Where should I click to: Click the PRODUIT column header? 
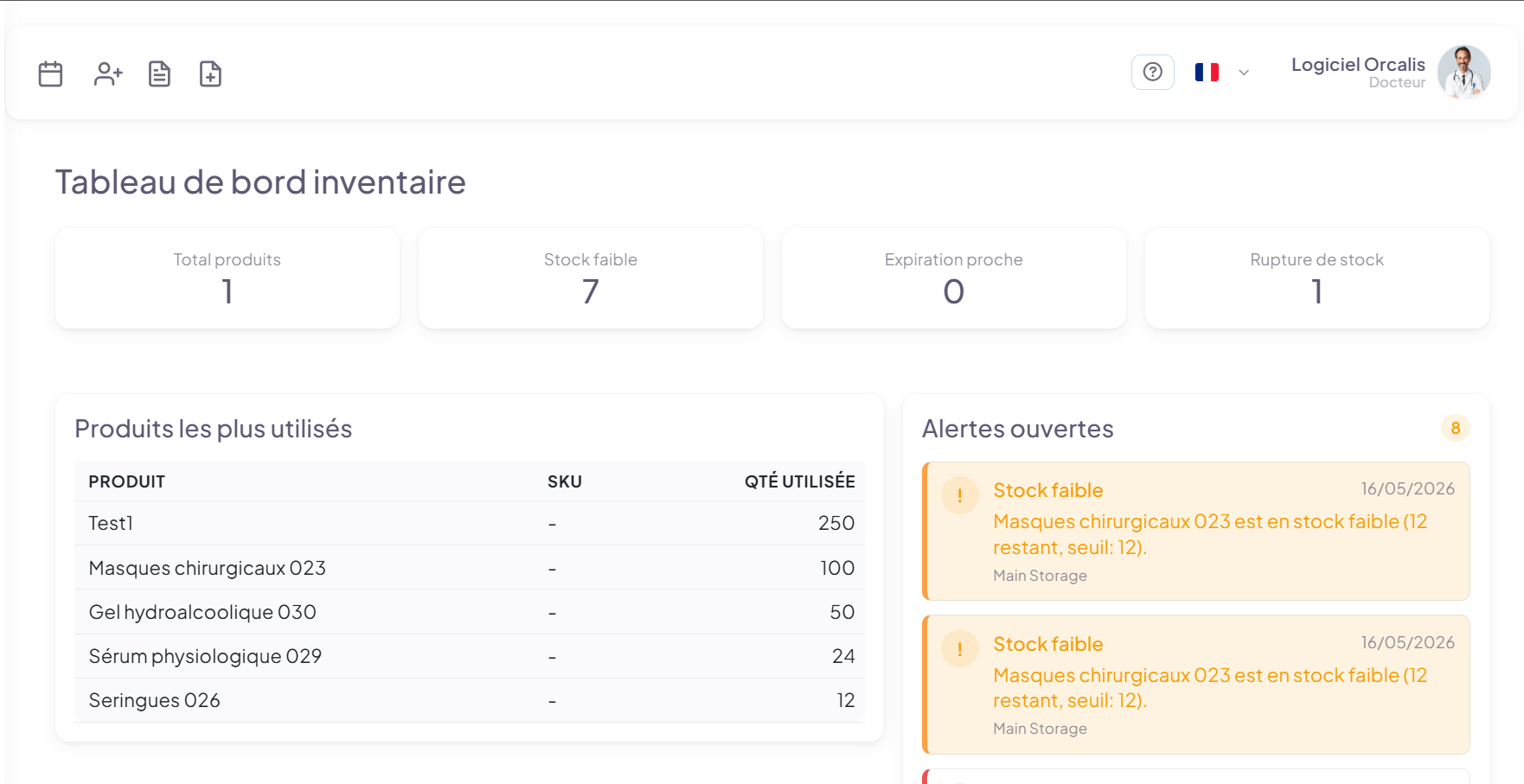tap(127, 481)
